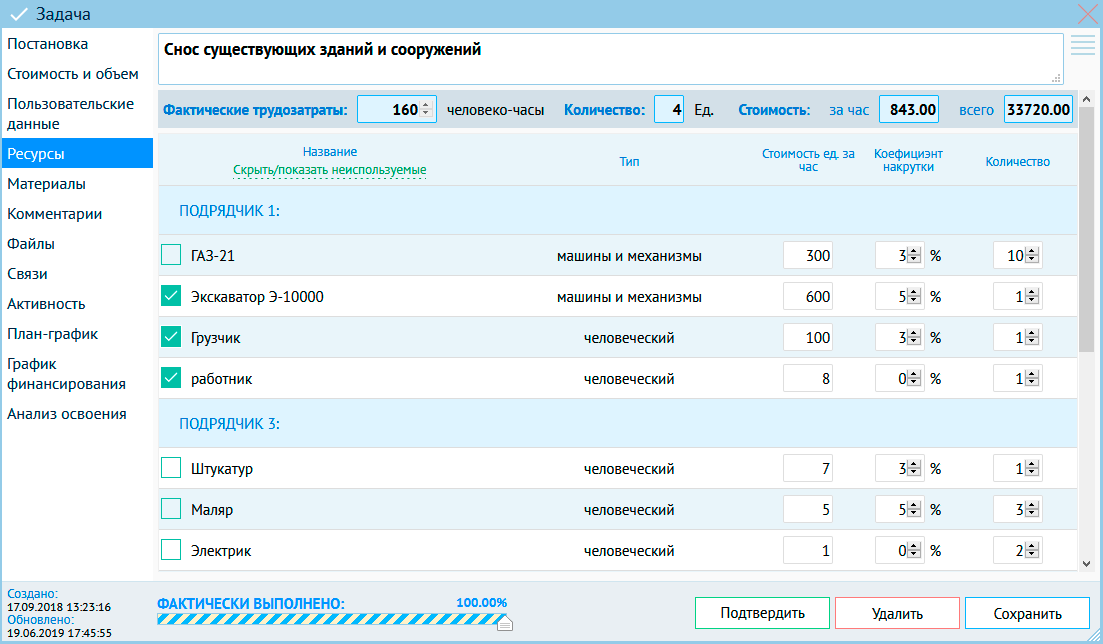
Task: Click the за час cost field 843.00
Action: (909, 110)
